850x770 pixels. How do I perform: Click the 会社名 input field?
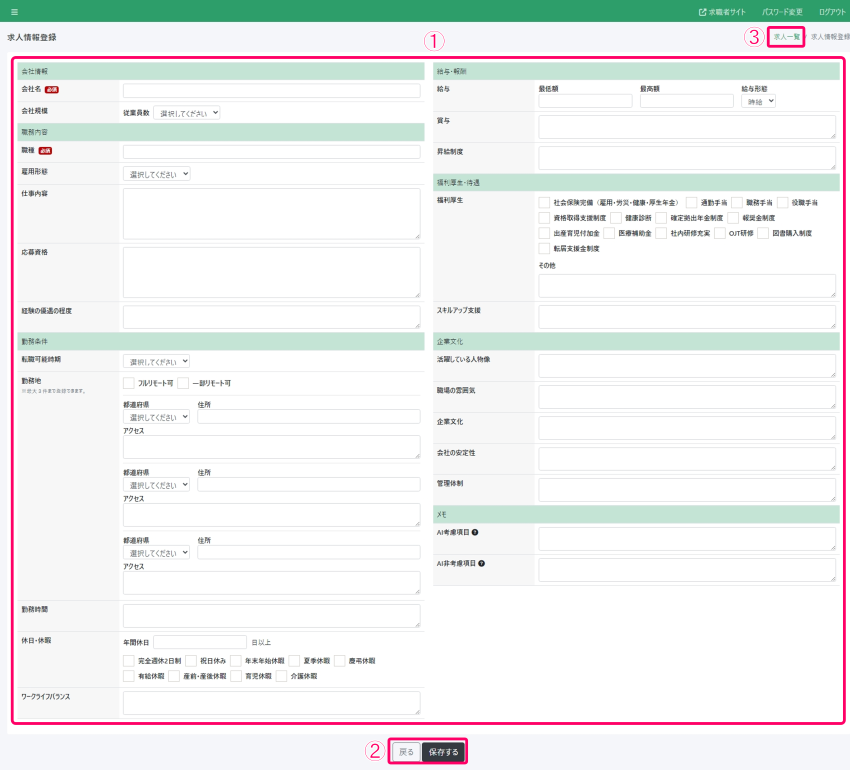click(271, 91)
